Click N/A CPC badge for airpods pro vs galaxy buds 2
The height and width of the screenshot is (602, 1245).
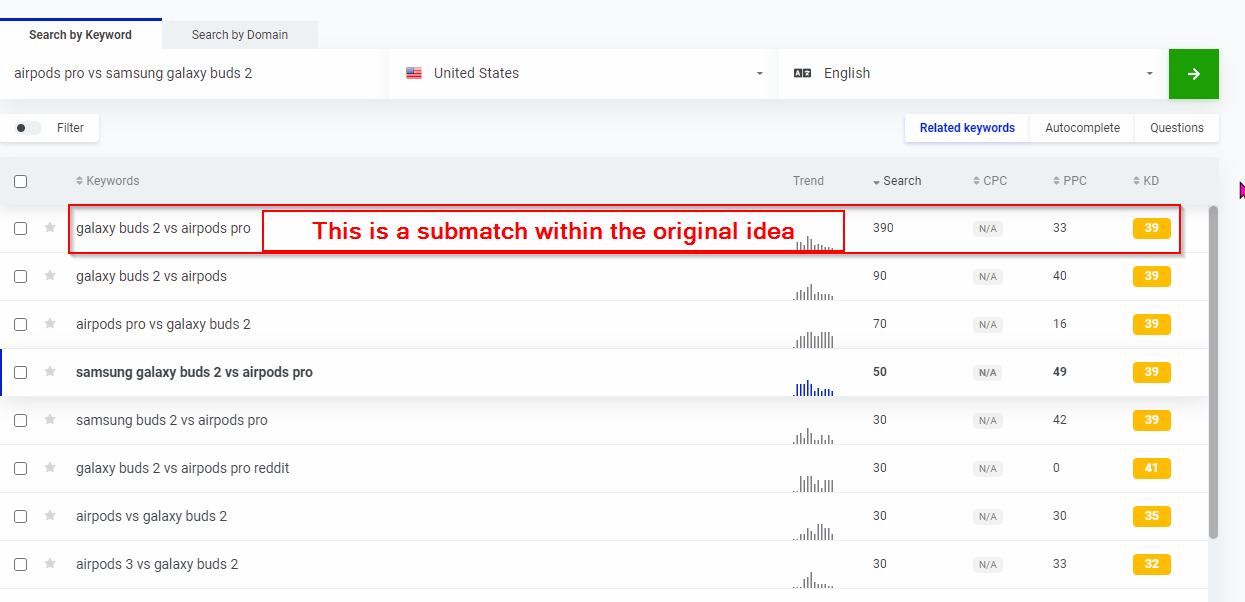[988, 325]
